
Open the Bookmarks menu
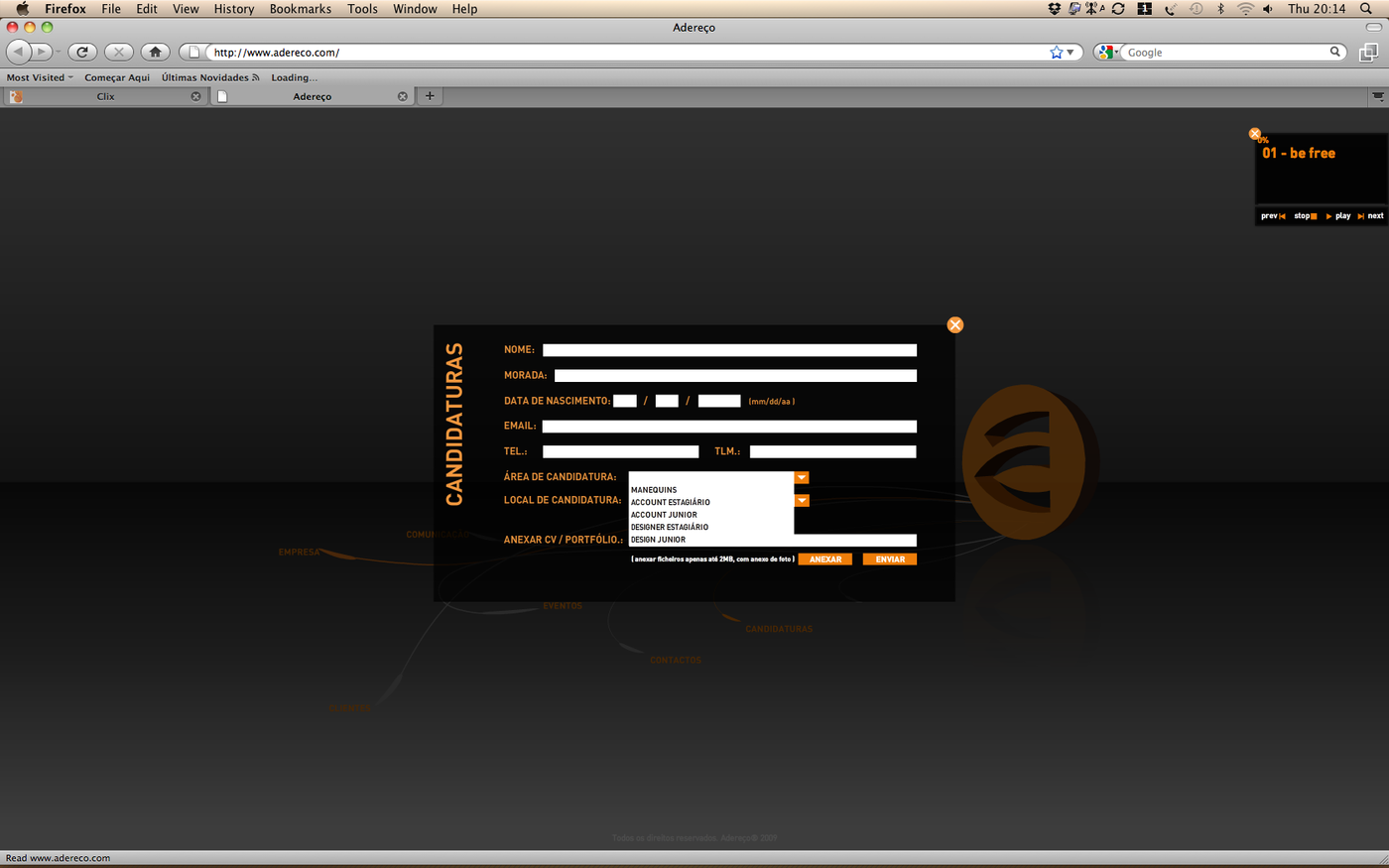[x=301, y=9]
